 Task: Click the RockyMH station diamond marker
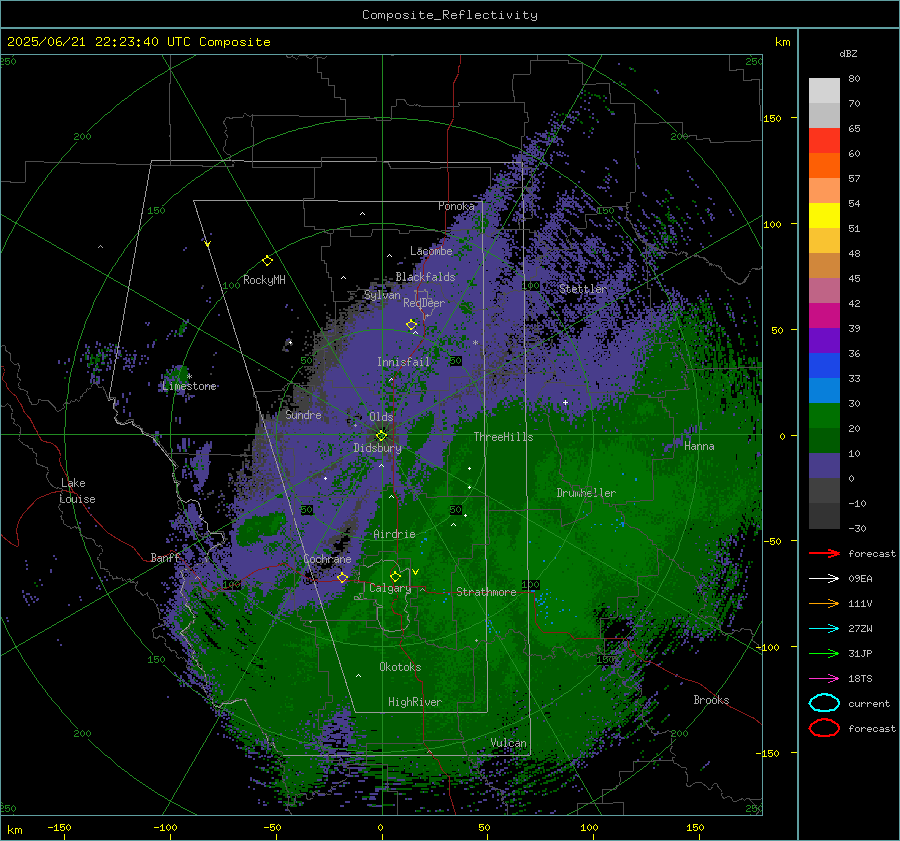[267, 261]
